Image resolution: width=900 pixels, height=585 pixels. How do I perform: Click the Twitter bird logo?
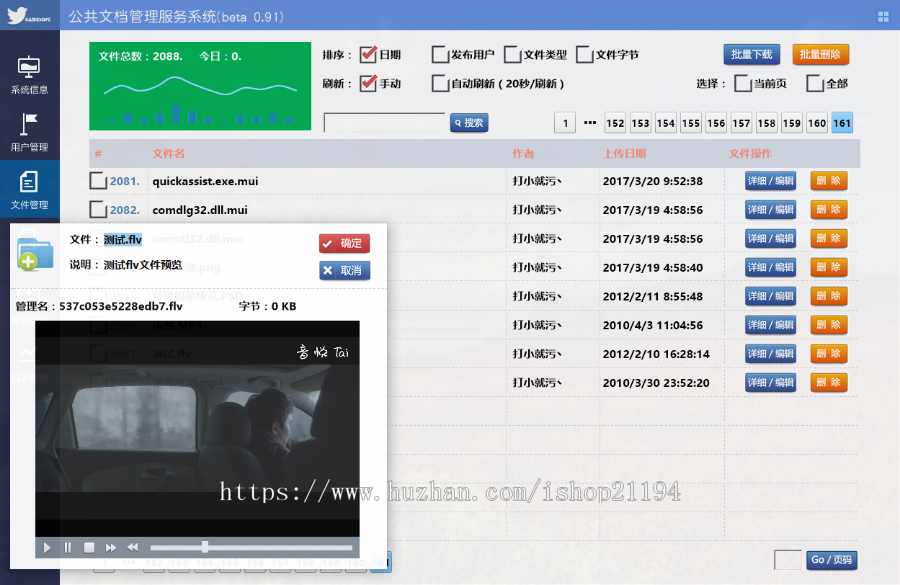pos(17,15)
